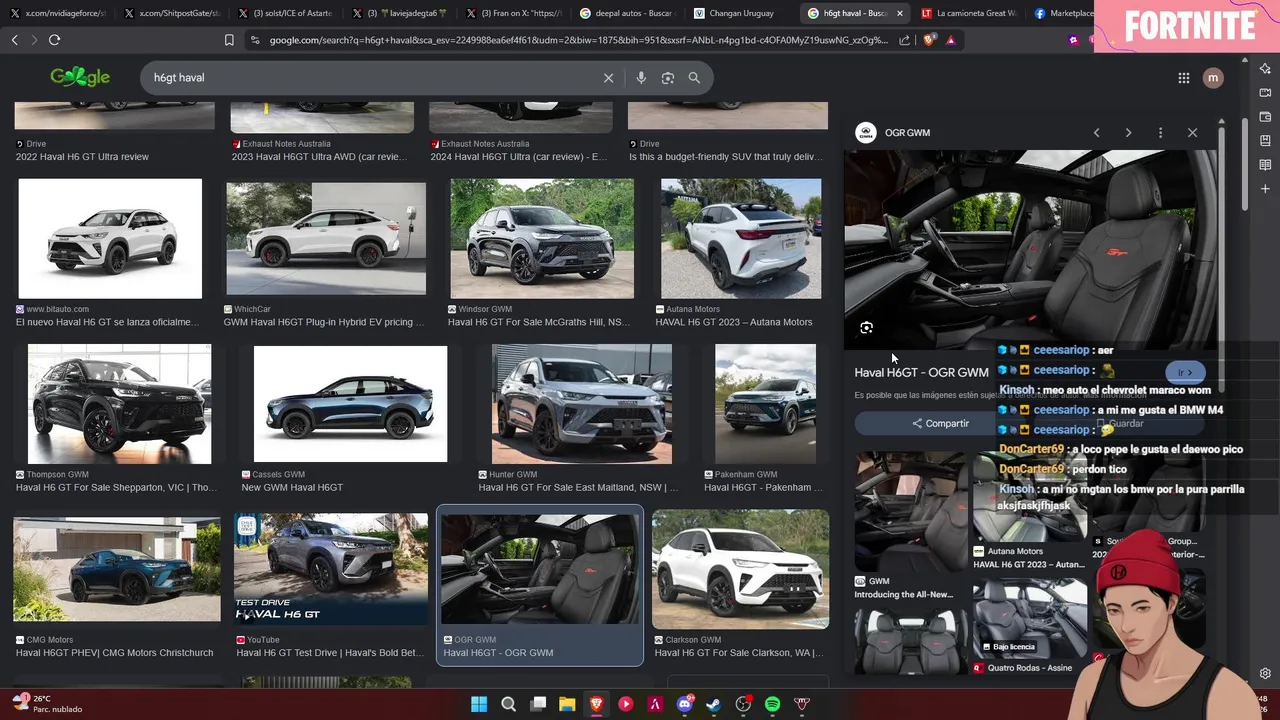1280x720 pixels.
Task: Open the Google apps grid
Action: pyautogui.click(x=1183, y=78)
